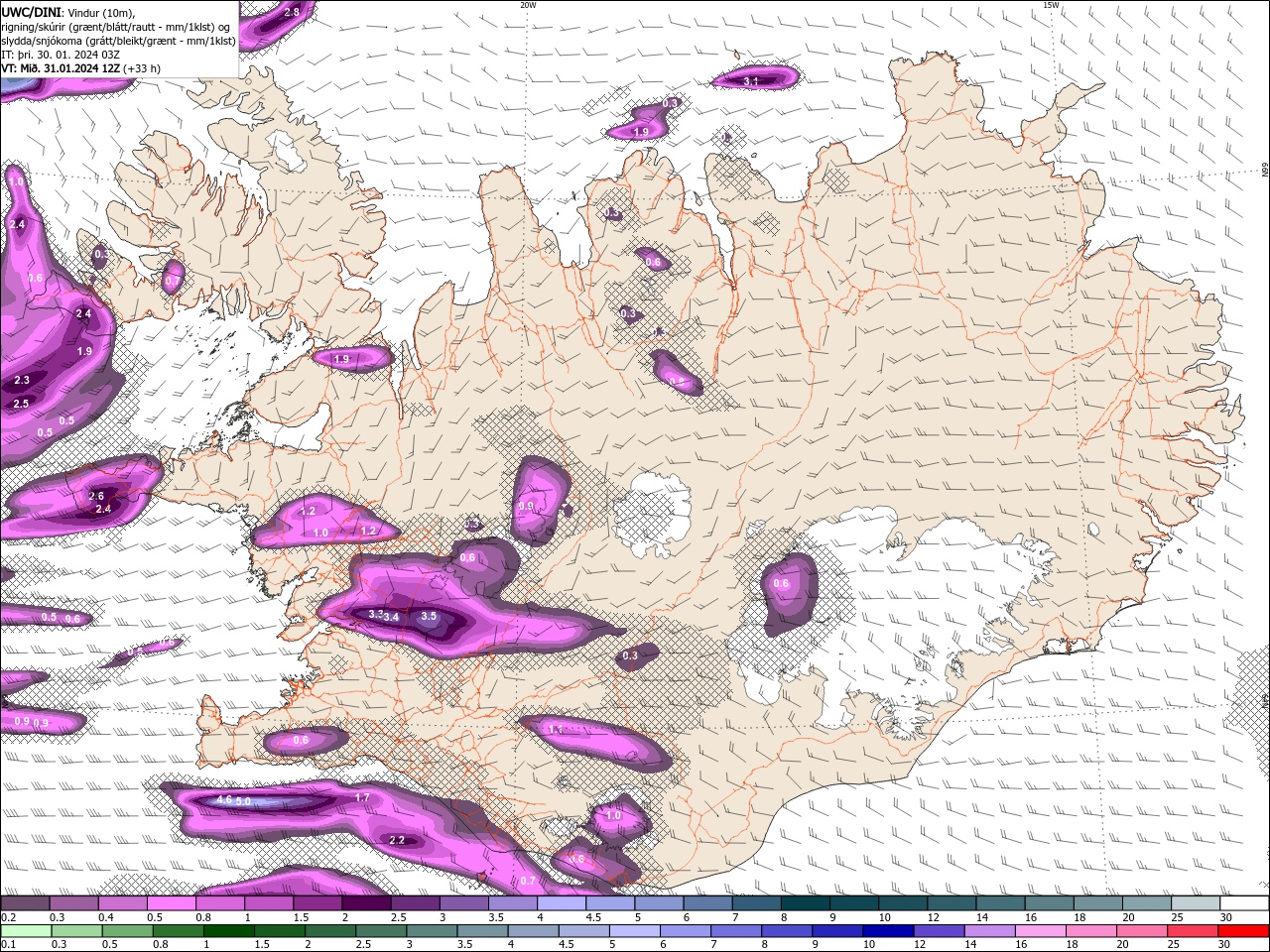Select the violet 14 swatch, lower scale
Image resolution: width=1270 pixels, height=952 pixels.
[990, 931]
